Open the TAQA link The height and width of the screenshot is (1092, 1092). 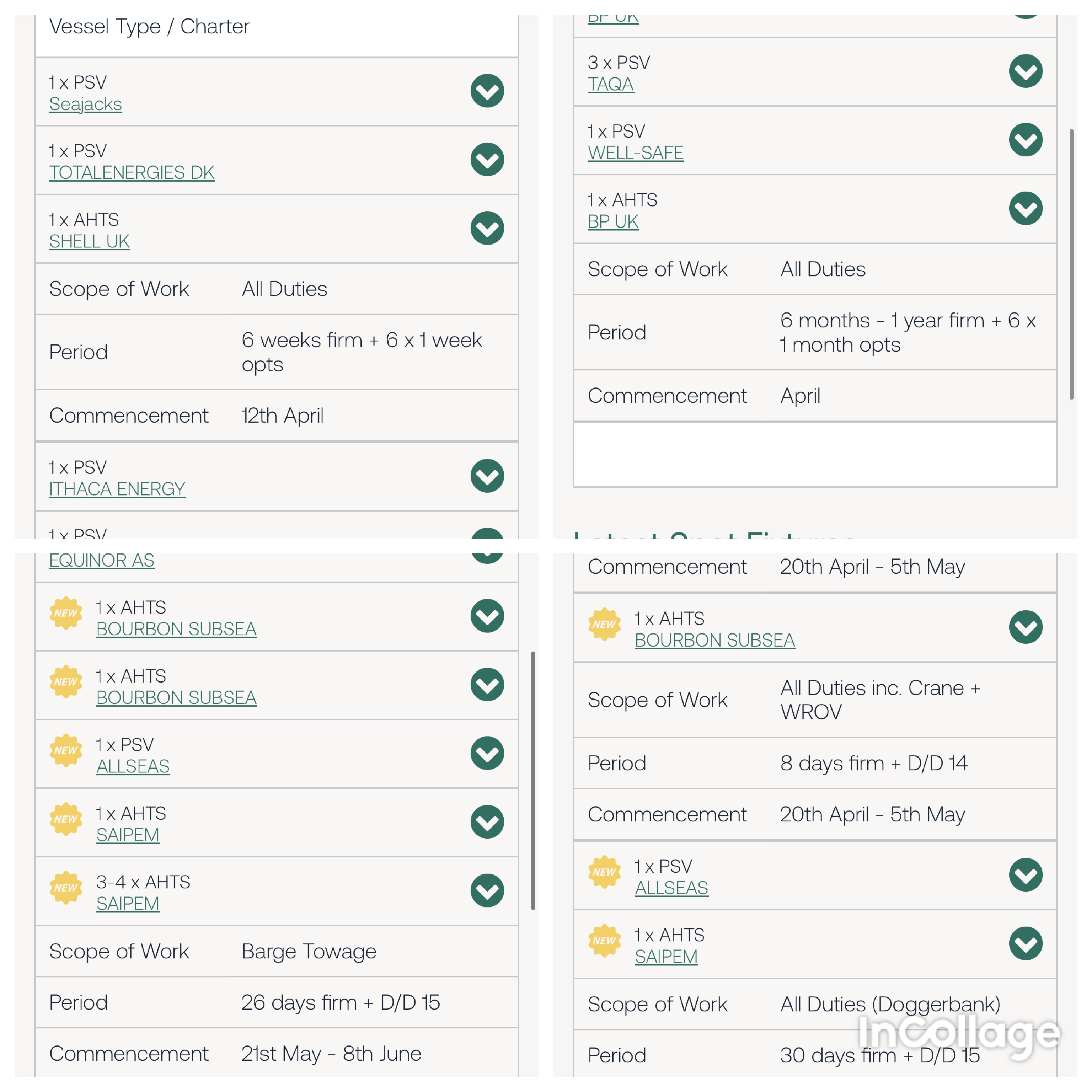pyautogui.click(x=610, y=85)
